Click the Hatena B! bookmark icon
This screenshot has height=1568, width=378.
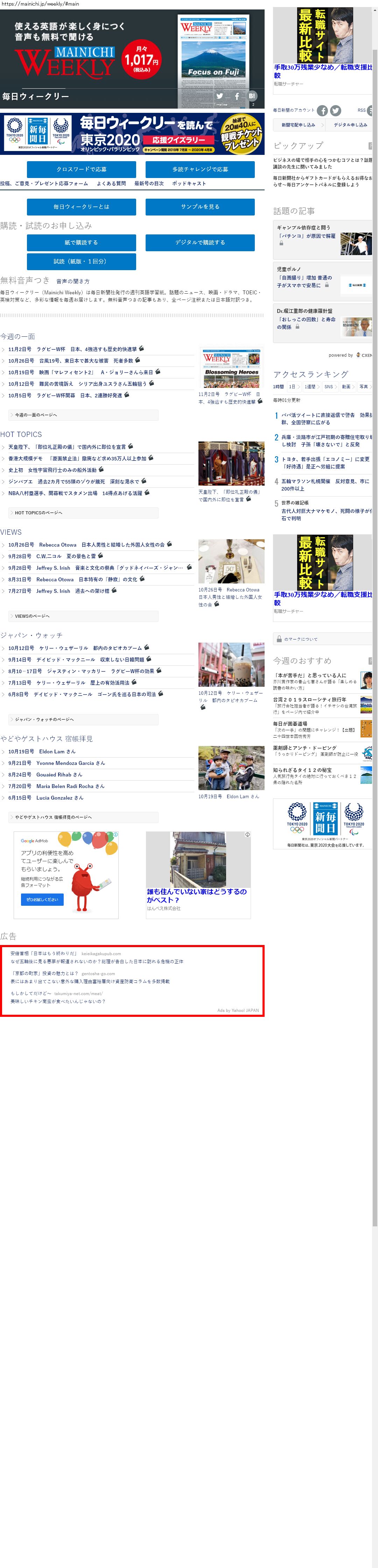point(252,96)
